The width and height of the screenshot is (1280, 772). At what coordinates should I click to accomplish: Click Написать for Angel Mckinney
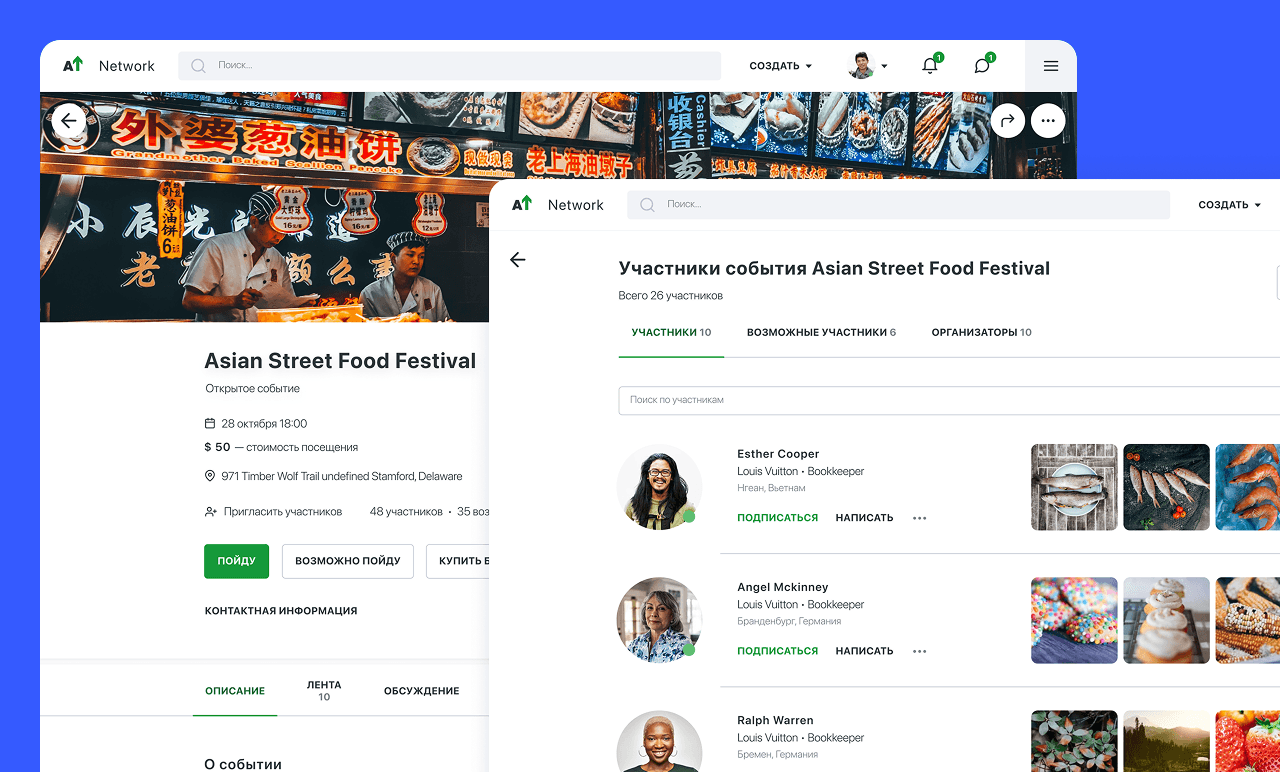(x=865, y=651)
